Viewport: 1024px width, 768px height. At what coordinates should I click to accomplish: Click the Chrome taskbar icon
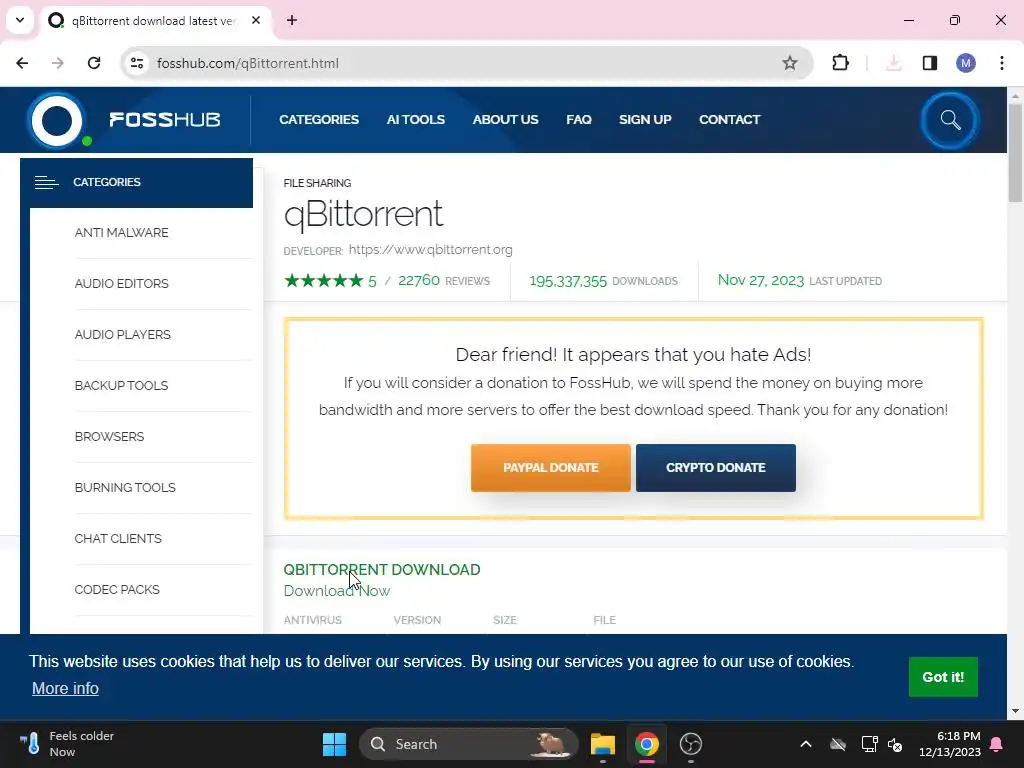647,744
